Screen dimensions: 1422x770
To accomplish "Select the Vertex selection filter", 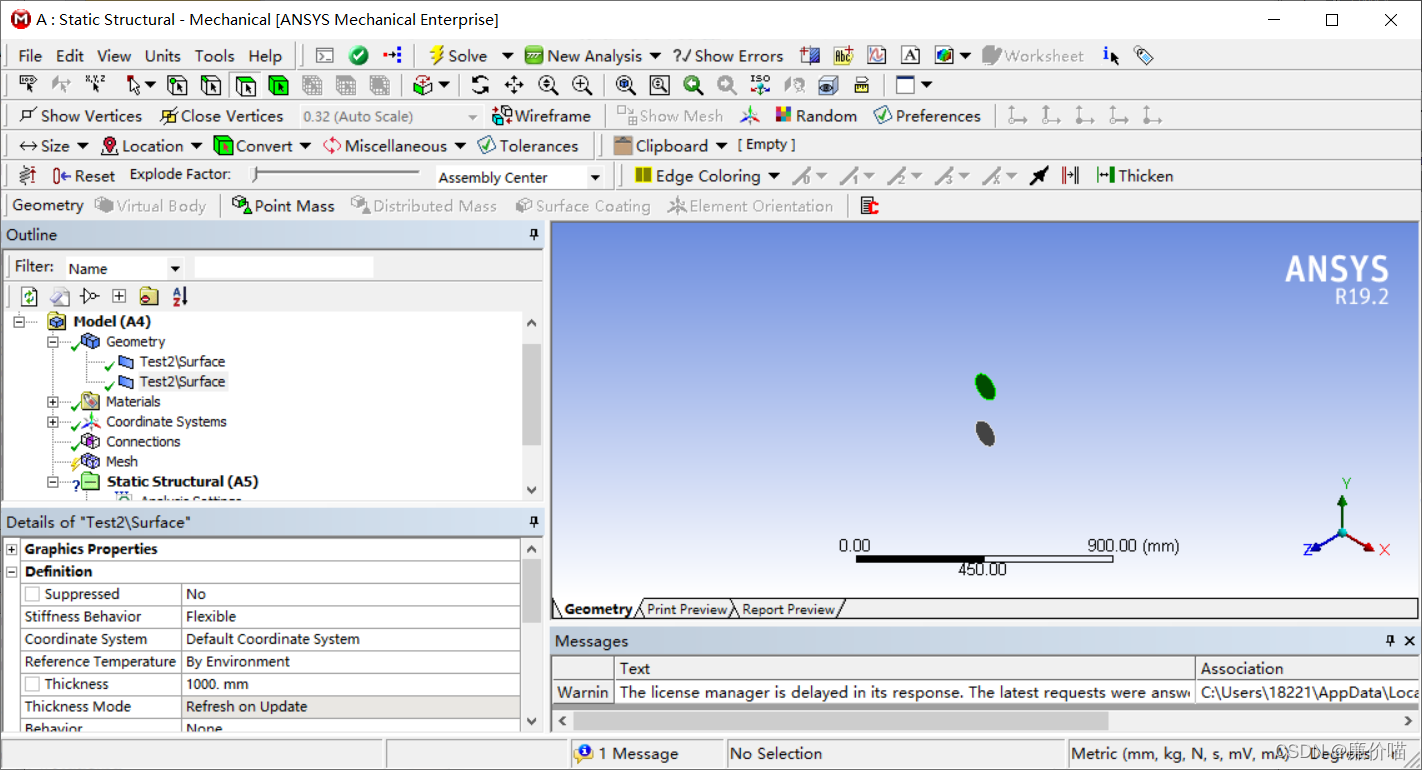I will tap(177, 85).
